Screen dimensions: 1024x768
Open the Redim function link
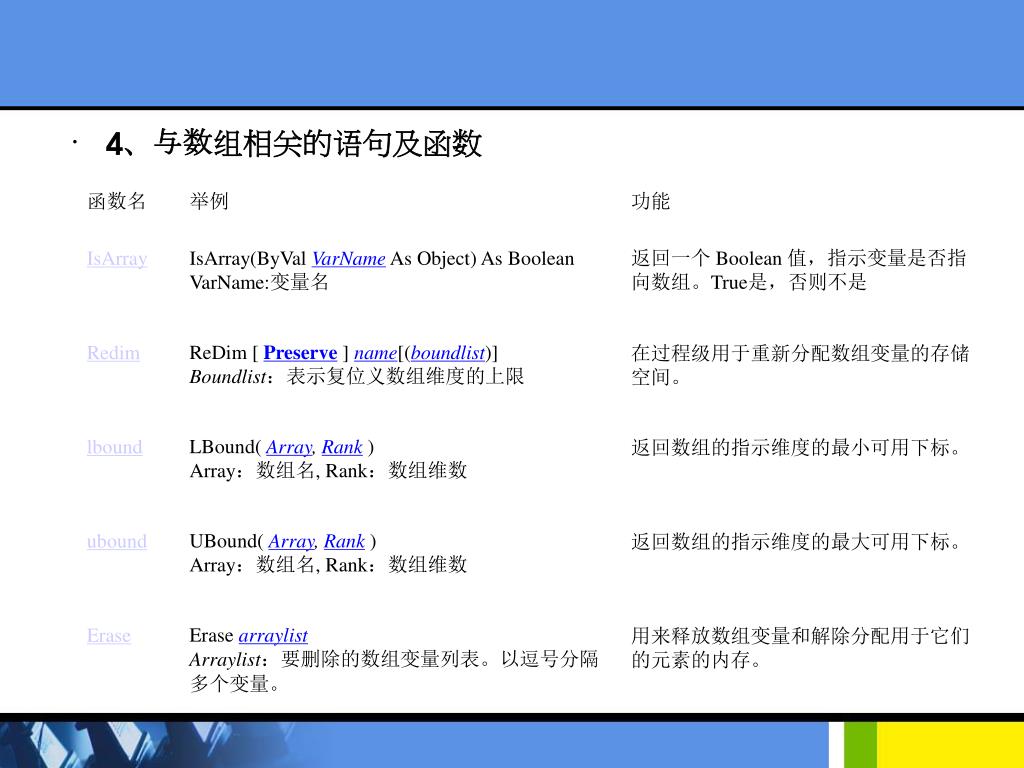click(113, 353)
